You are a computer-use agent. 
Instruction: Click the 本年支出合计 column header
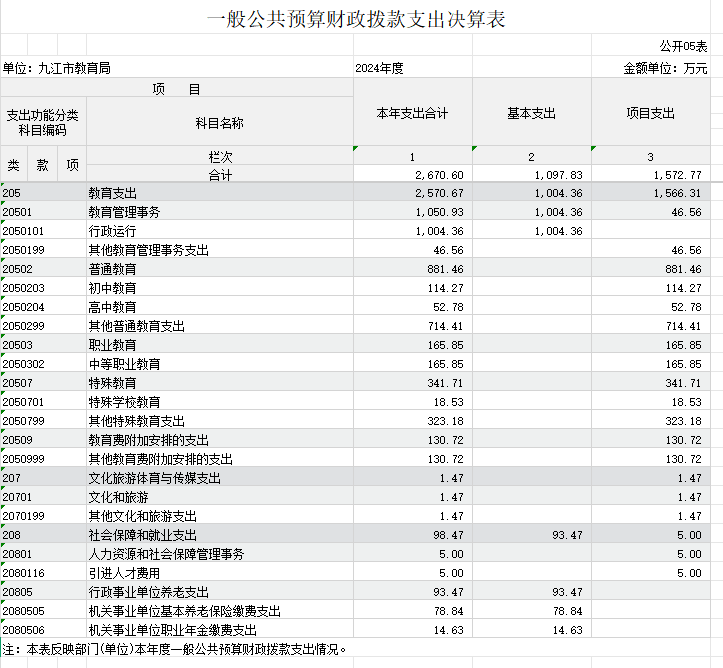point(412,113)
